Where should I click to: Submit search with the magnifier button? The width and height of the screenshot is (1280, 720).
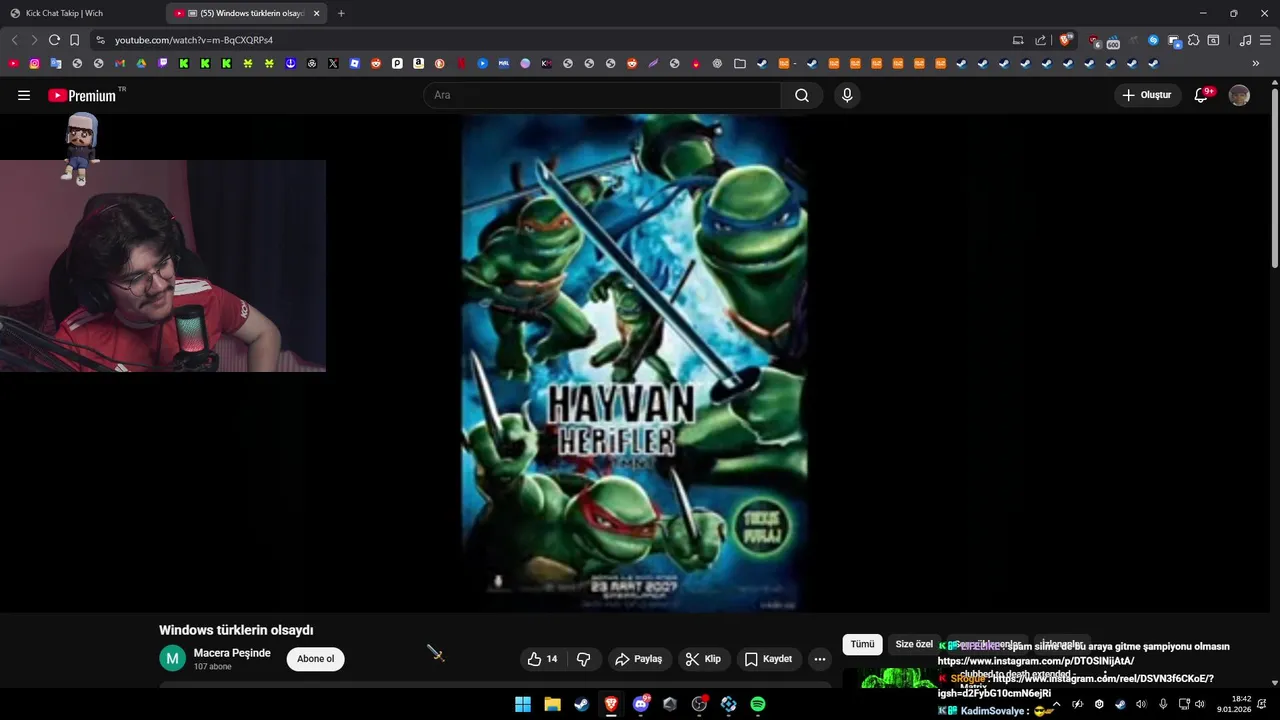[802, 95]
